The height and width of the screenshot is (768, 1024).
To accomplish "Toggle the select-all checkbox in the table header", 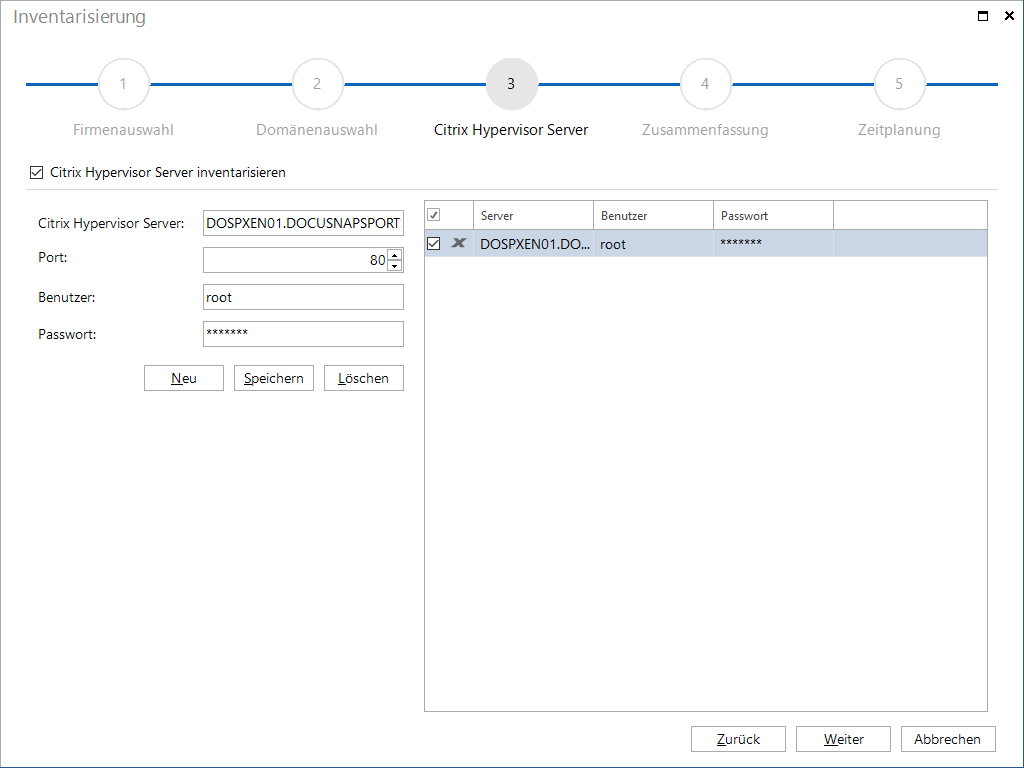I will click(434, 215).
